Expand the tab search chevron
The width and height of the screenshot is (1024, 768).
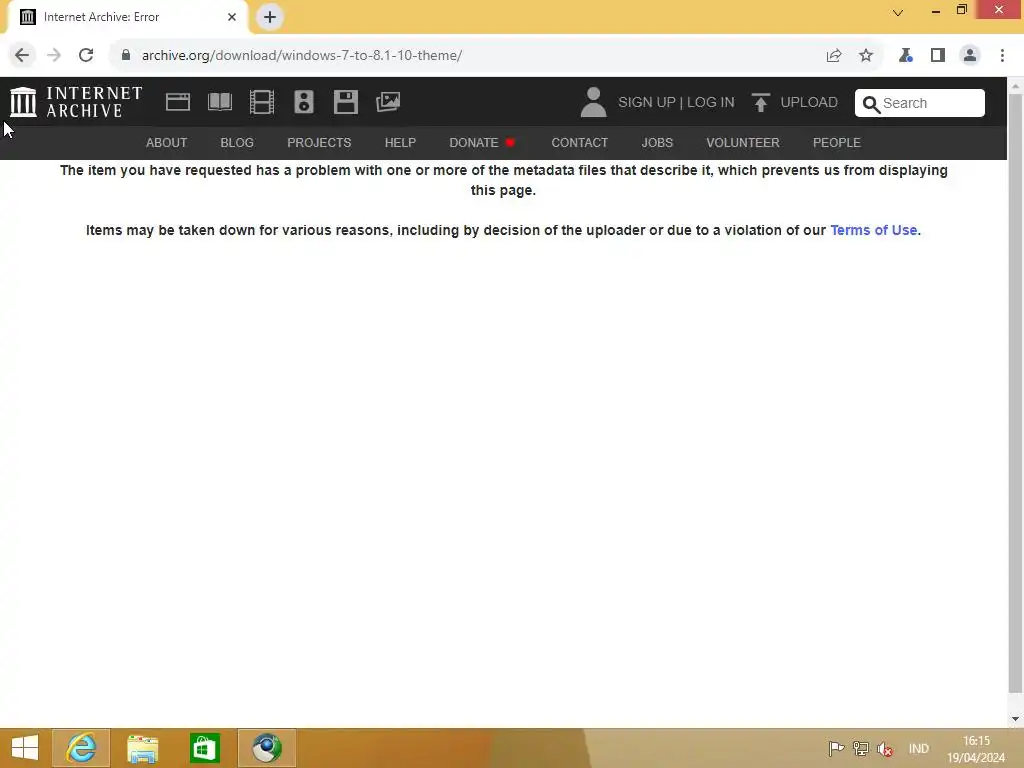point(898,12)
